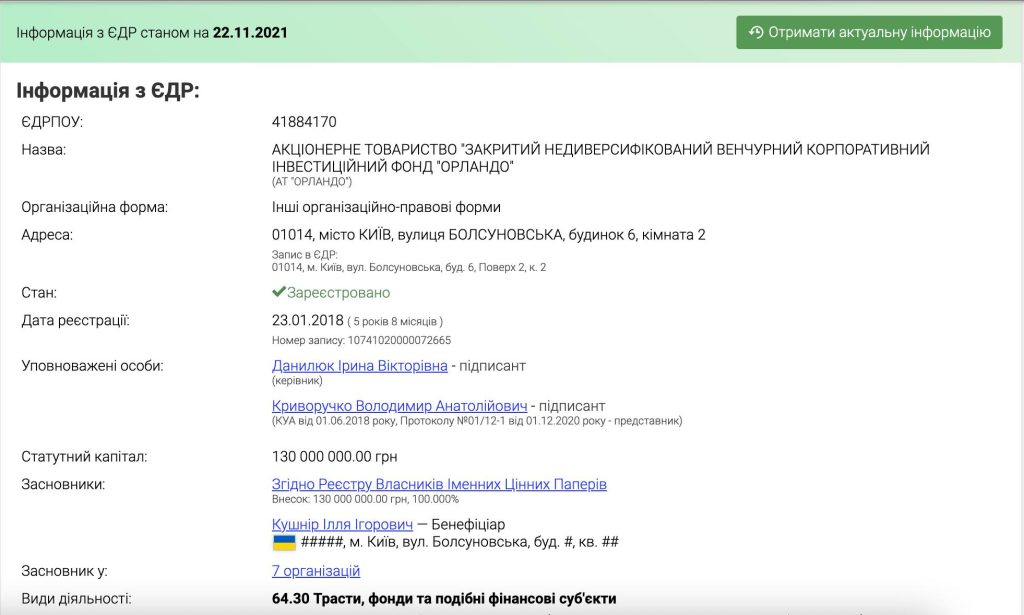Screen dimensions: 1024x615
Task: Click the date 22.11.2021 in the banner
Action: click(x=250, y=32)
